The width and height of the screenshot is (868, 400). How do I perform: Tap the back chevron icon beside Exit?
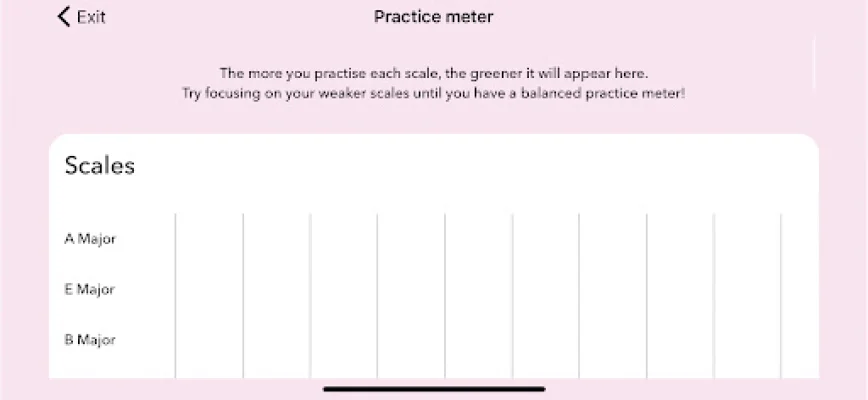tap(64, 17)
